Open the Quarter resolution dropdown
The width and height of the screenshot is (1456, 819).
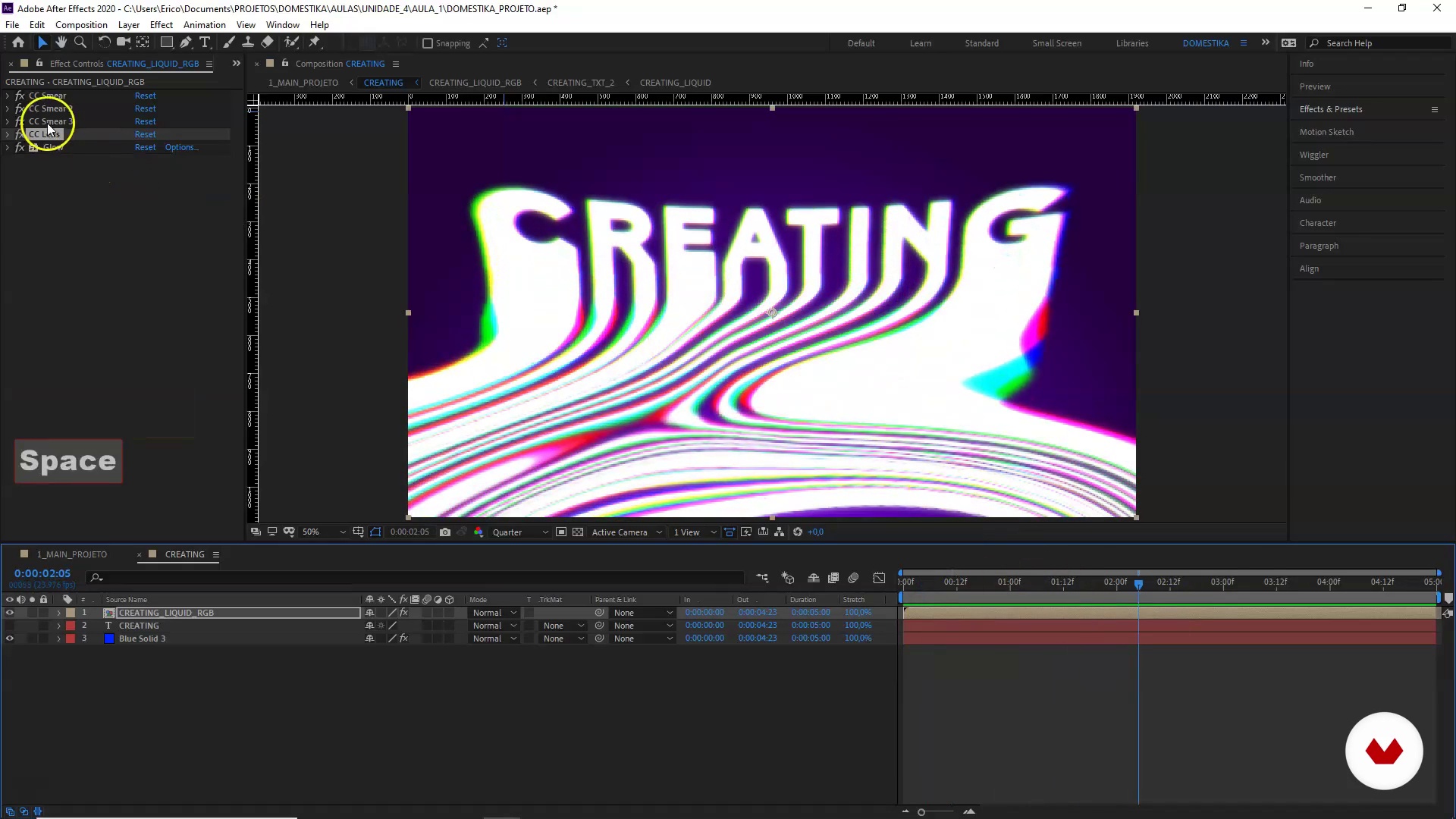click(520, 532)
